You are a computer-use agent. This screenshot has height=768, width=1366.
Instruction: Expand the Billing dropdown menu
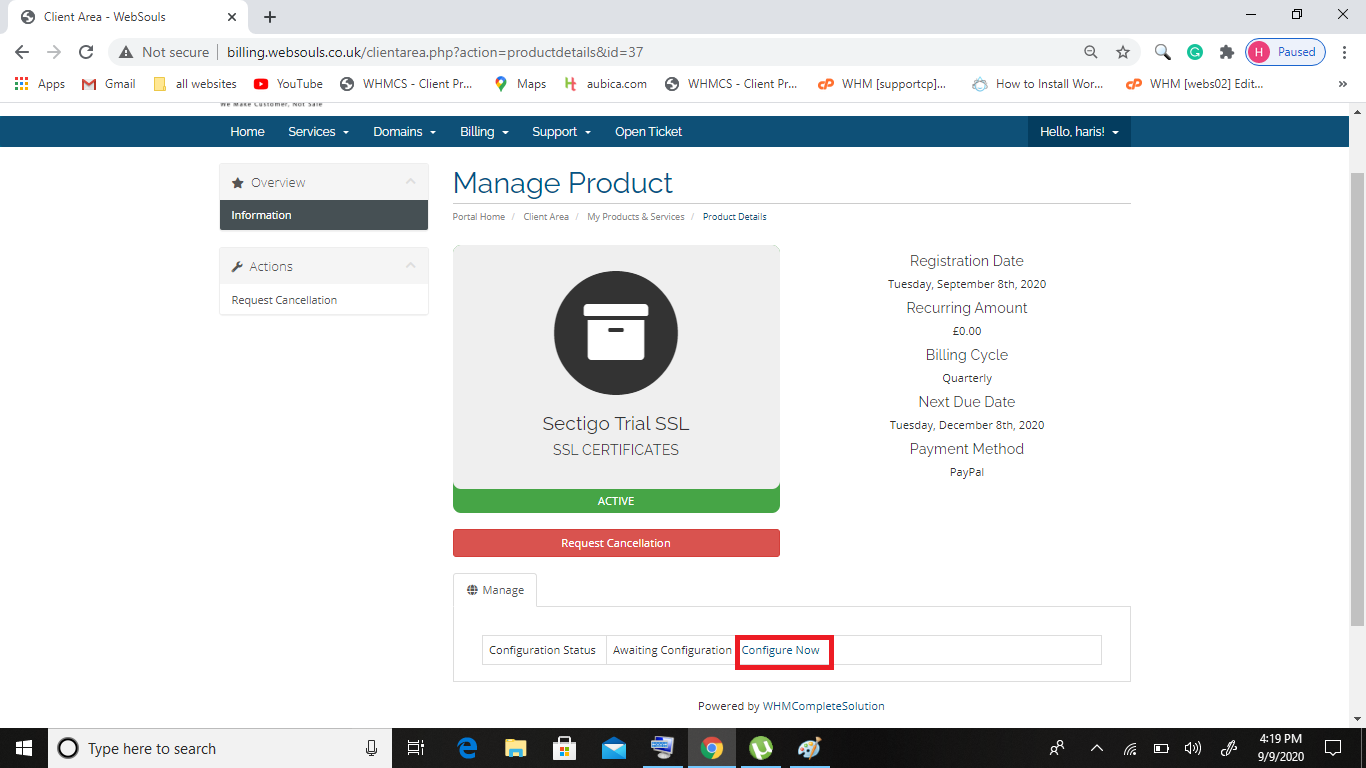pos(484,131)
